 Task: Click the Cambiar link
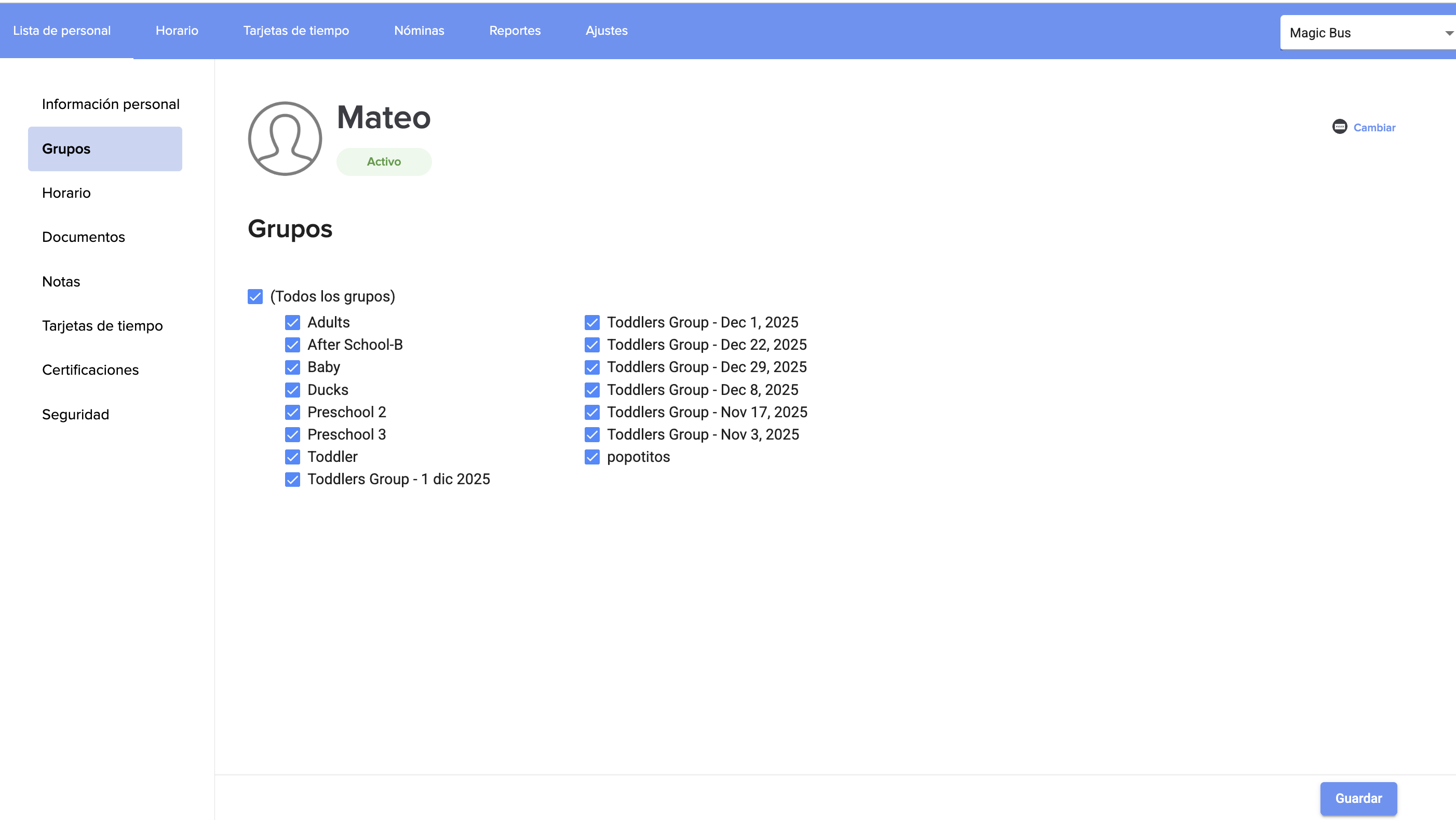click(1374, 128)
